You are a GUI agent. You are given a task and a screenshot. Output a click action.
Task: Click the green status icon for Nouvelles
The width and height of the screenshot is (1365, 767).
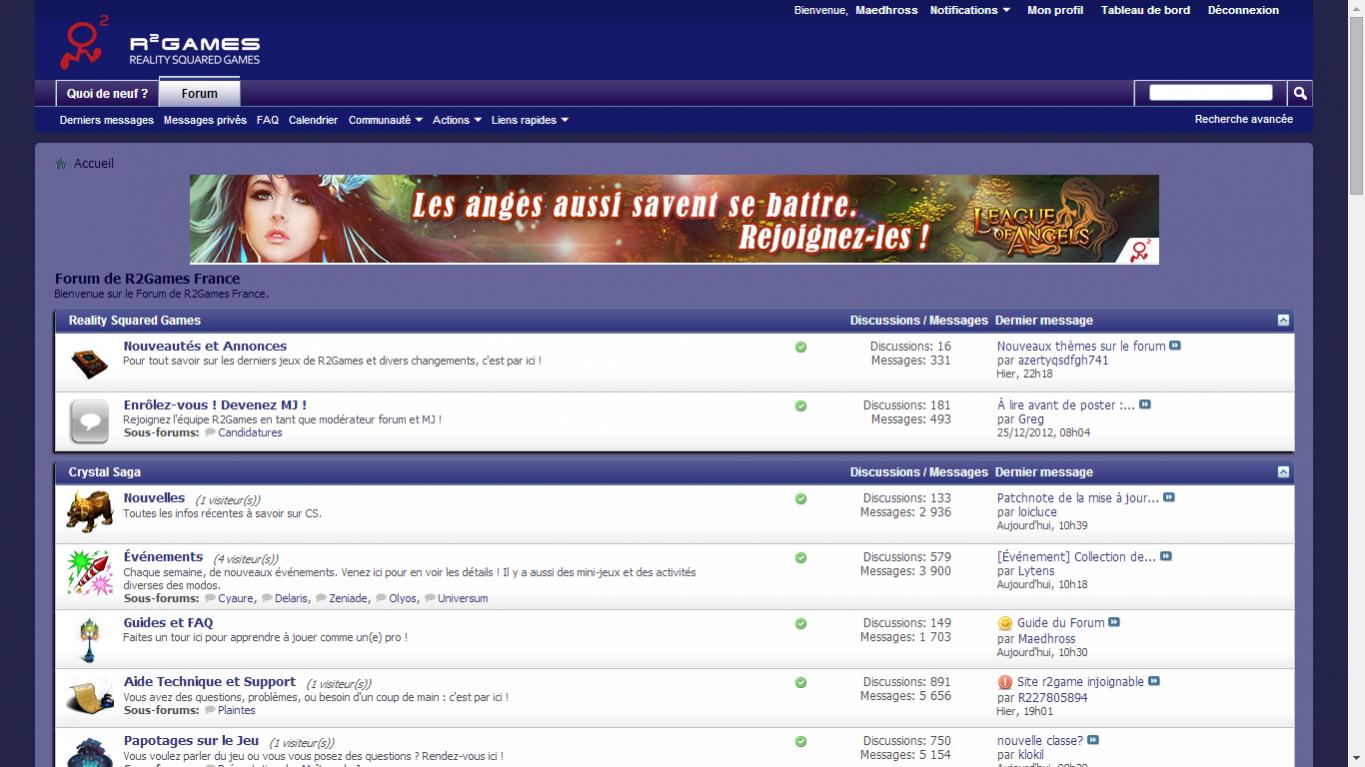pos(800,499)
